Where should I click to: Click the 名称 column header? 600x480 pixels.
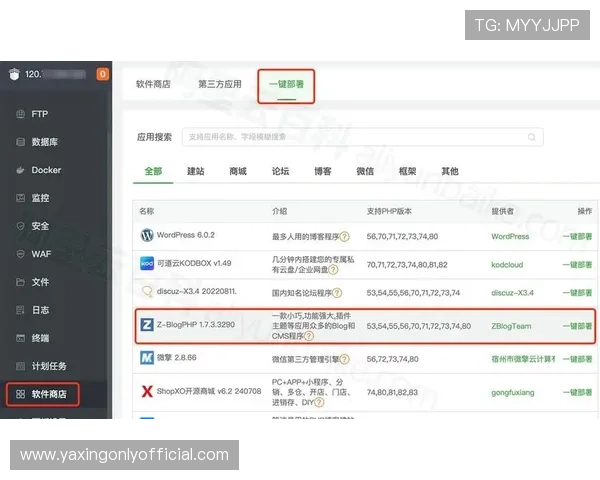147,211
